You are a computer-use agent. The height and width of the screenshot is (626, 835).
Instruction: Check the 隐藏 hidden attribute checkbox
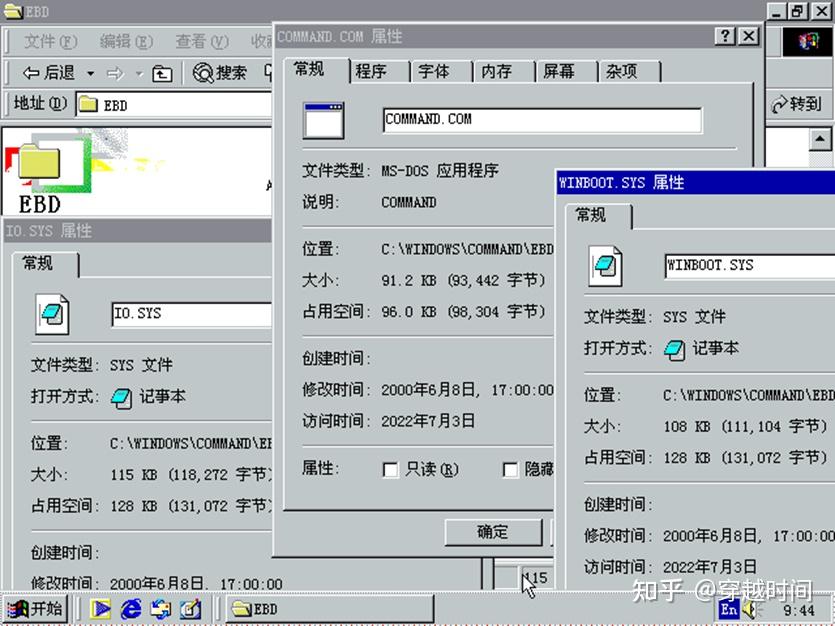pyautogui.click(x=510, y=468)
